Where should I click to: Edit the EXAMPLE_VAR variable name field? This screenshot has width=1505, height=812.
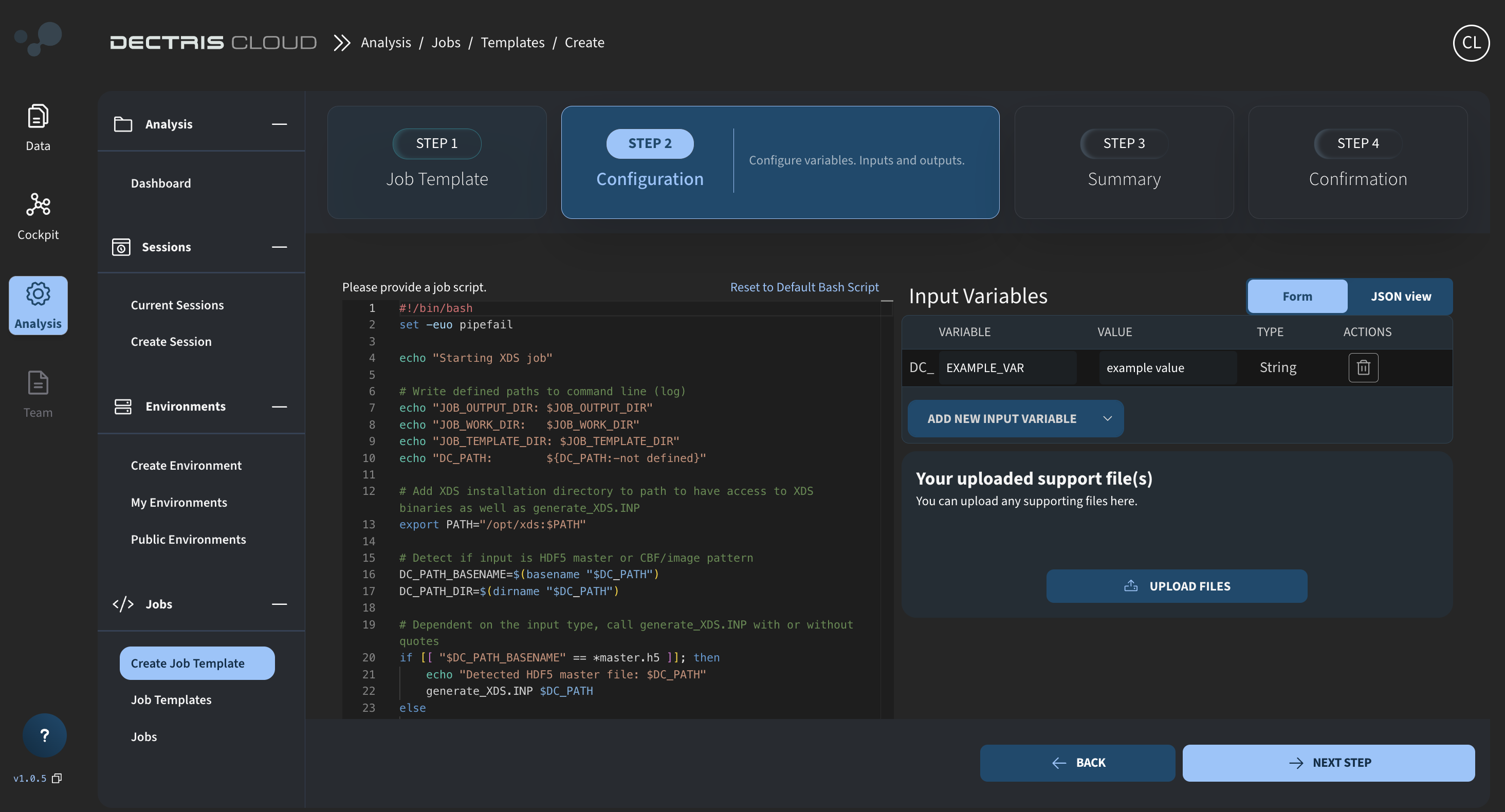click(1007, 367)
